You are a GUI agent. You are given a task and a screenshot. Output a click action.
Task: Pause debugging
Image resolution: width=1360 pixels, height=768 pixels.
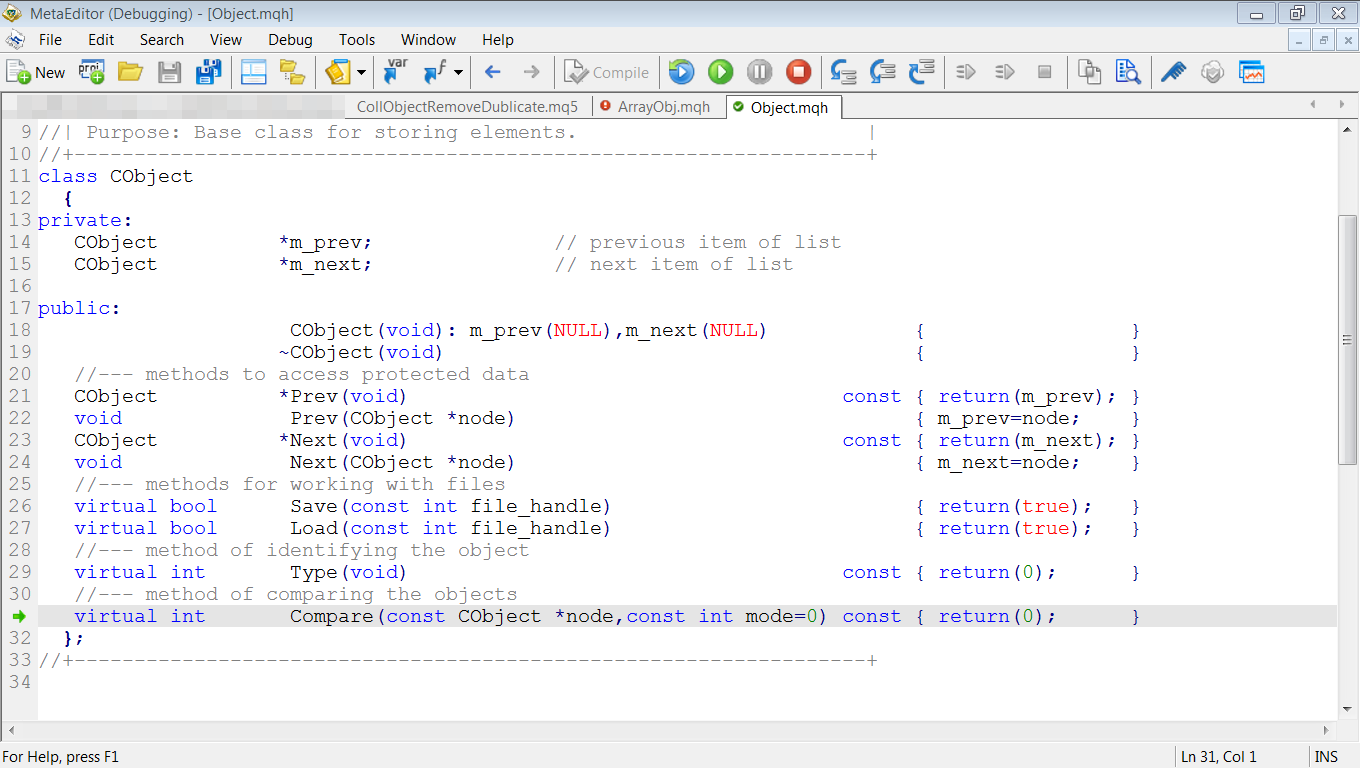pyautogui.click(x=759, y=72)
